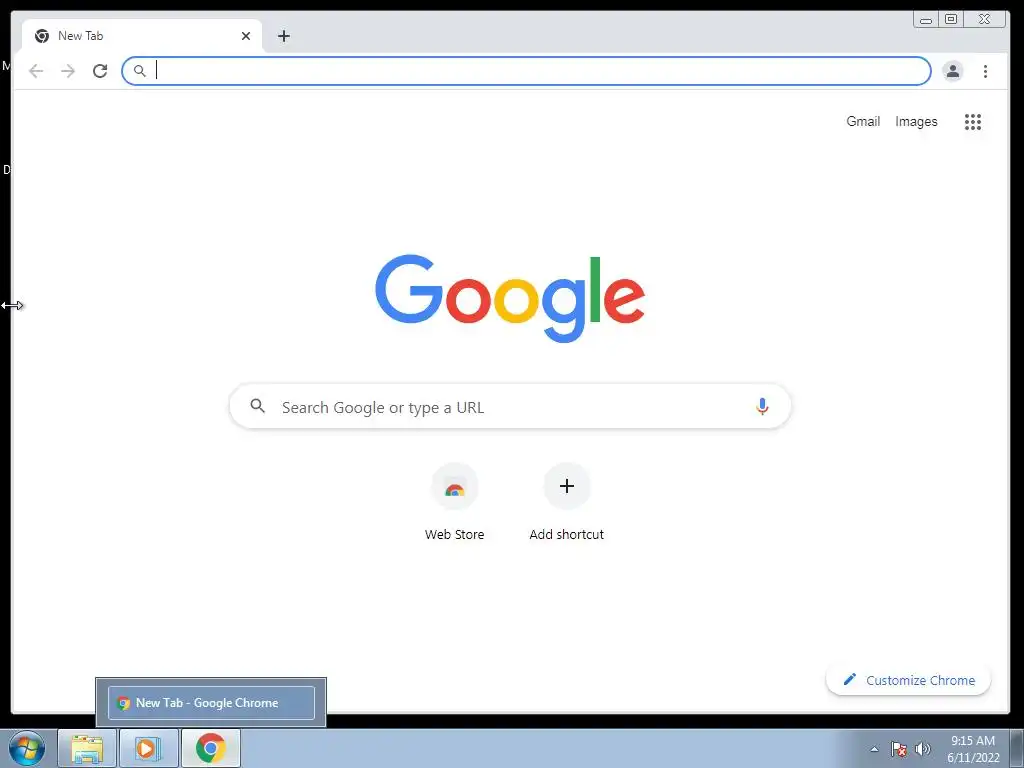The height and width of the screenshot is (768, 1024).
Task: Open the profile avatar menu
Action: pos(953,71)
